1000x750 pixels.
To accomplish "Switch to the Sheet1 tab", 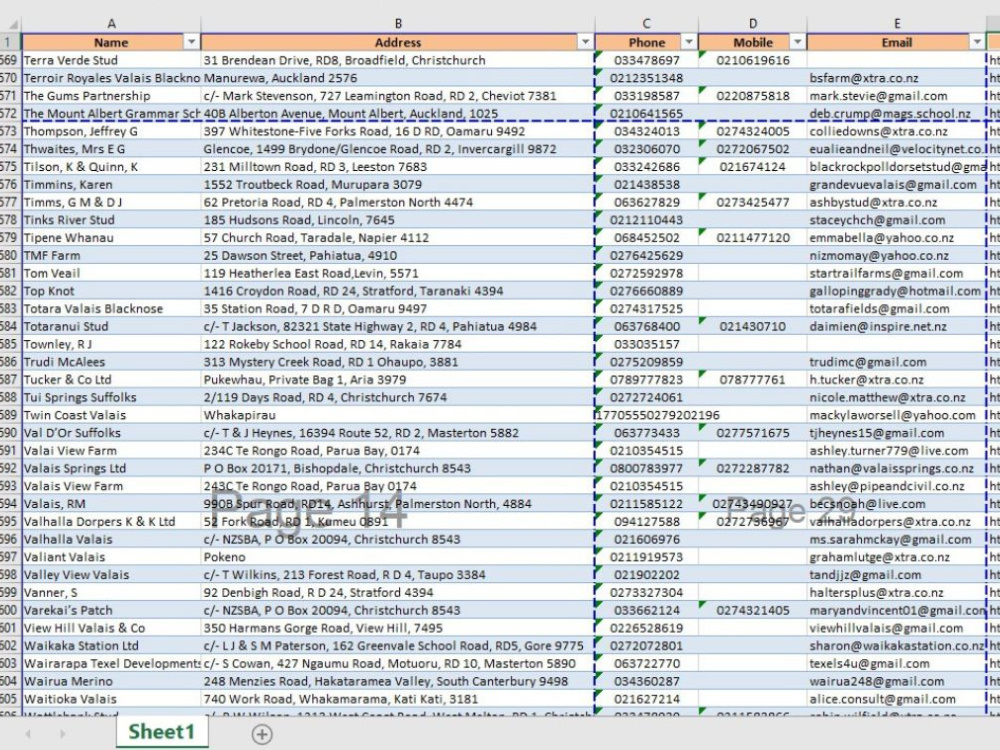I will [161, 732].
